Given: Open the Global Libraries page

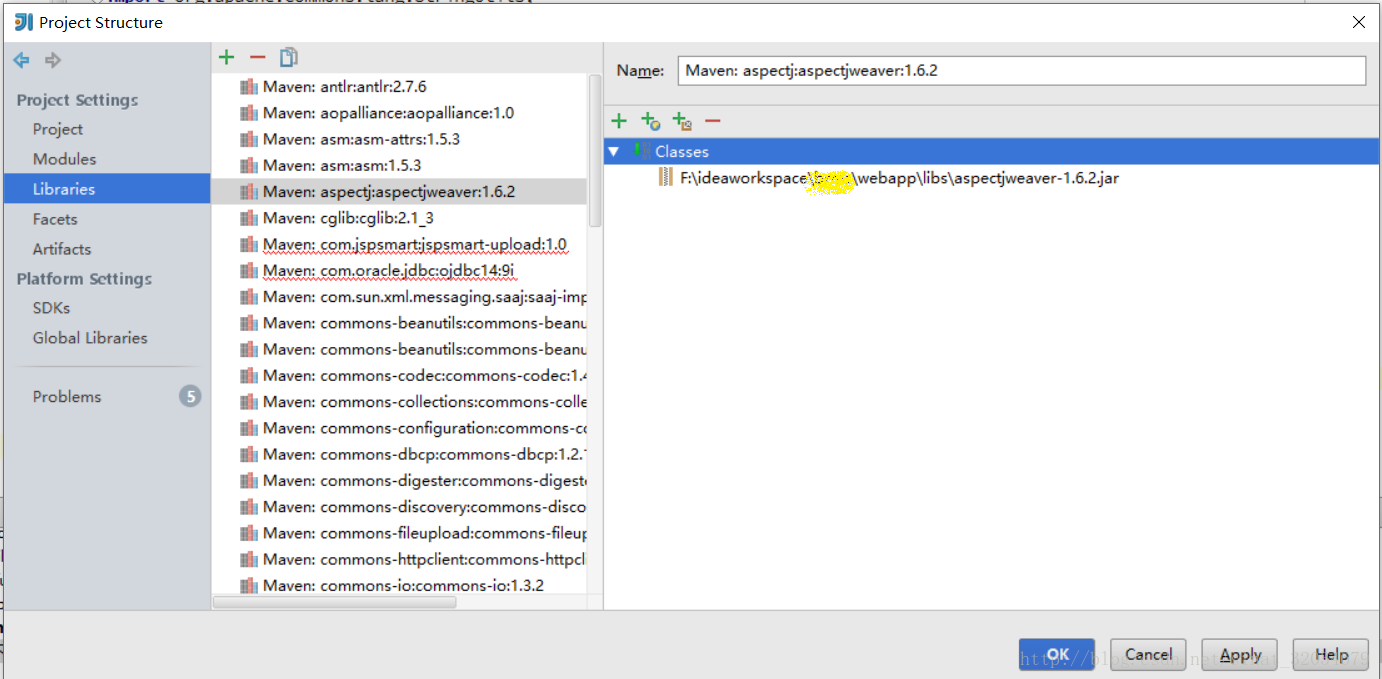Looking at the screenshot, I should [x=90, y=338].
